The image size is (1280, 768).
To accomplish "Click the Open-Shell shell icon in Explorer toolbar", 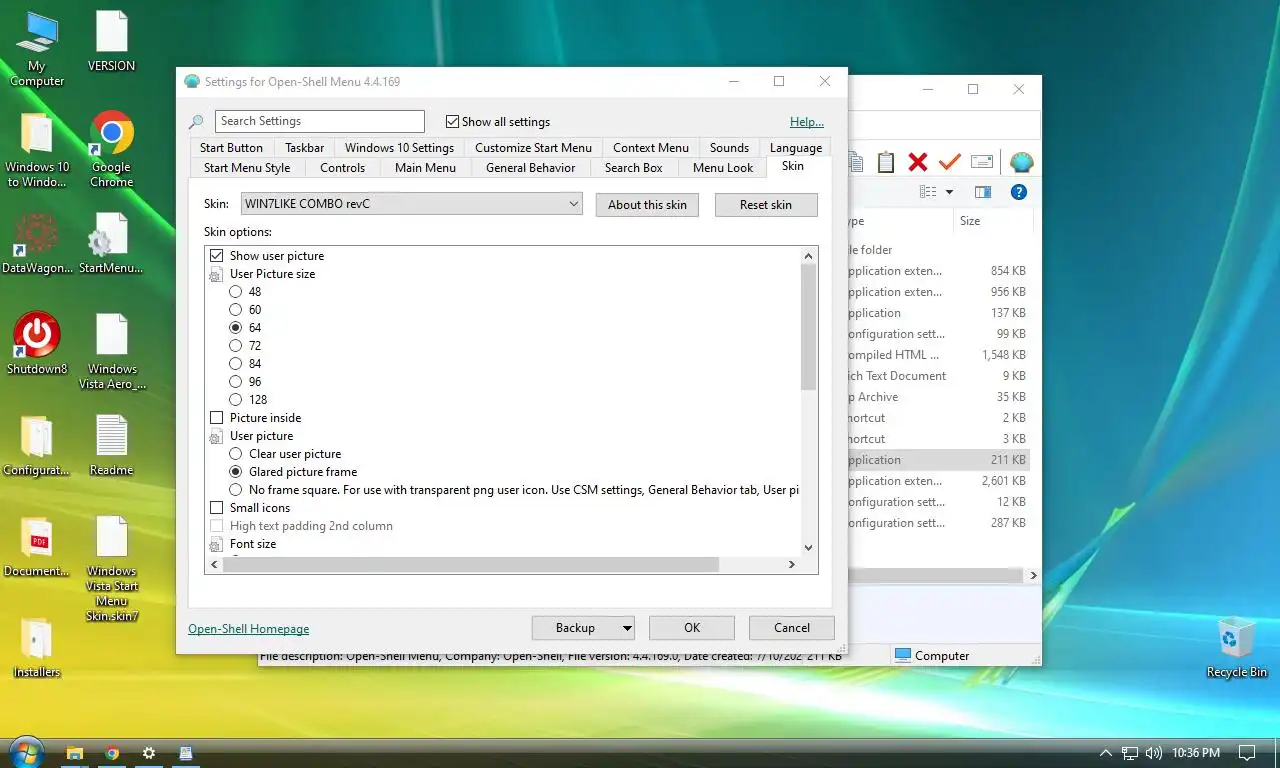I will point(1020,162).
